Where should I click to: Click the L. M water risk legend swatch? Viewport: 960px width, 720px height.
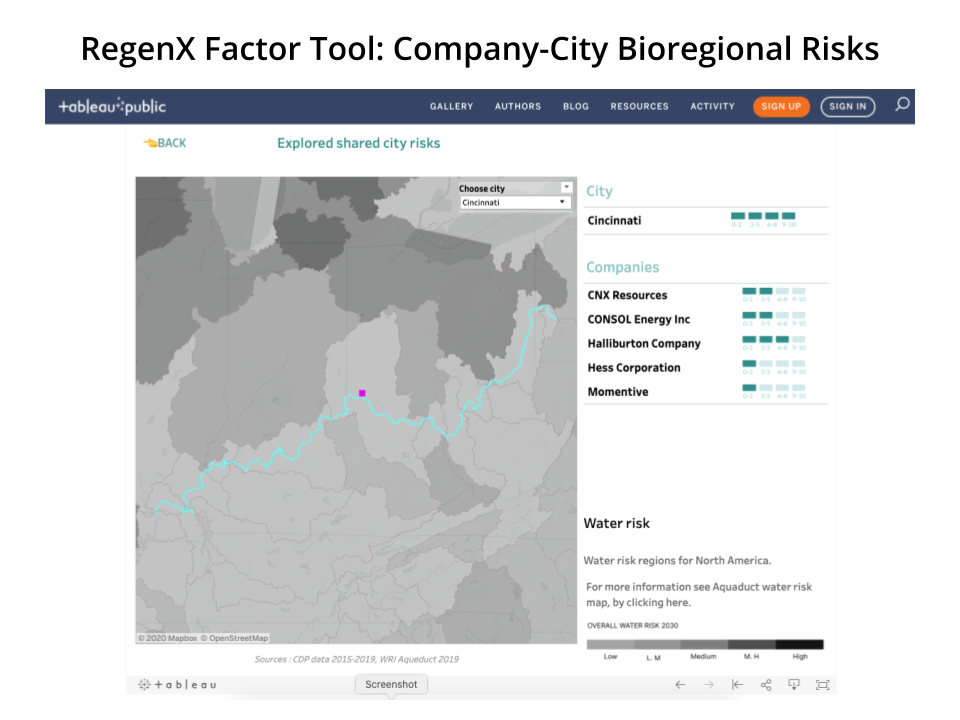(x=658, y=644)
